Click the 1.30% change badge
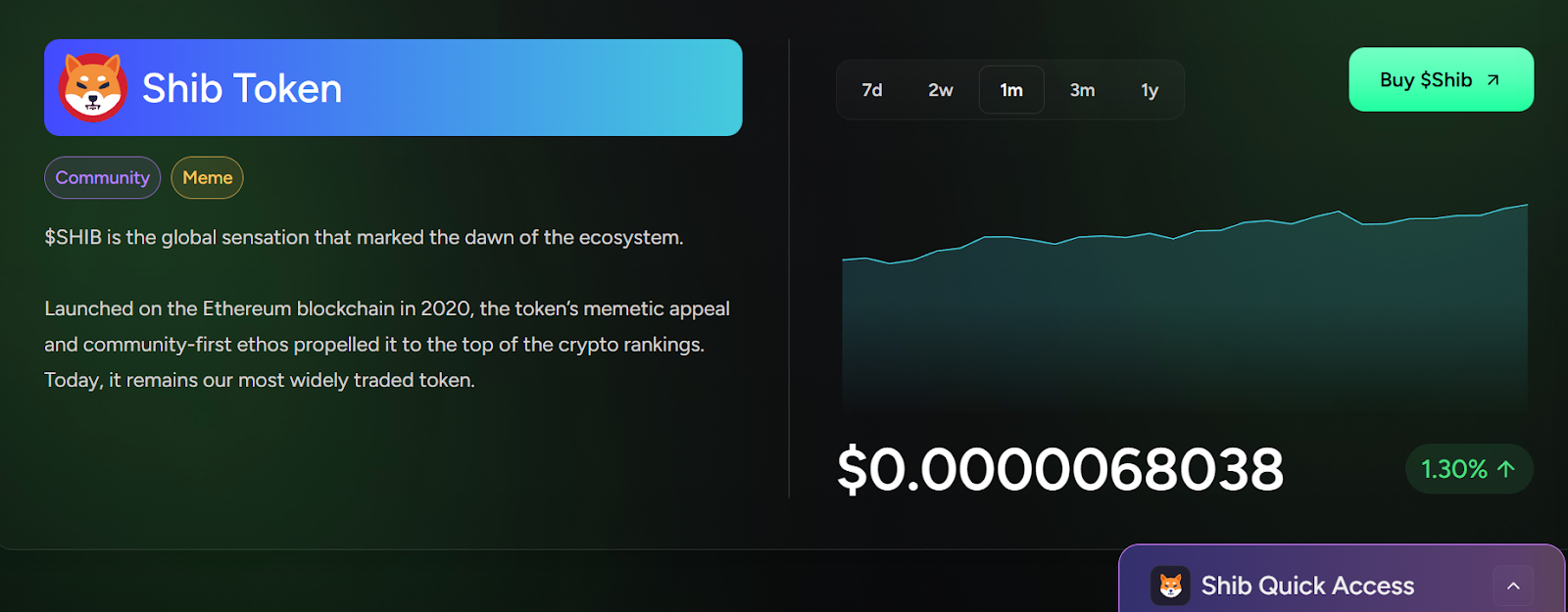The width and height of the screenshot is (1568, 612). (1469, 469)
